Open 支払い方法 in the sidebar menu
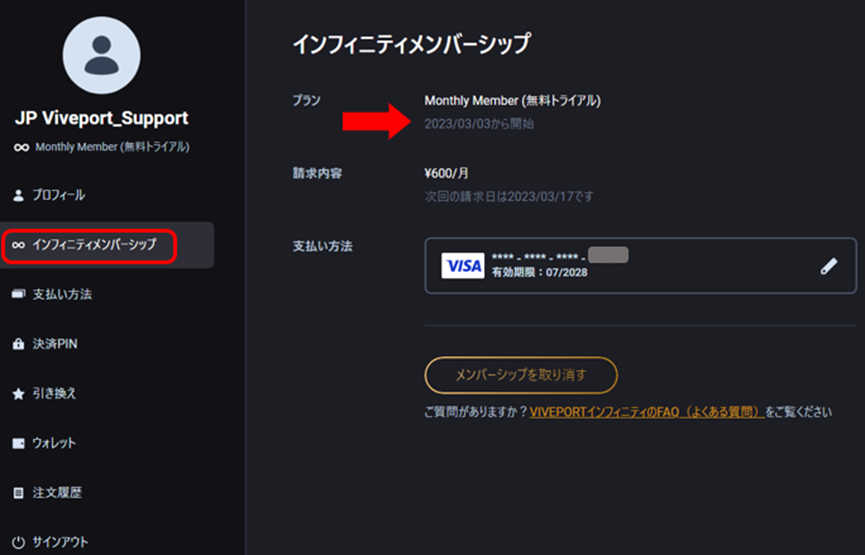The height and width of the screenshot is (555, 865). pos(62,294)
